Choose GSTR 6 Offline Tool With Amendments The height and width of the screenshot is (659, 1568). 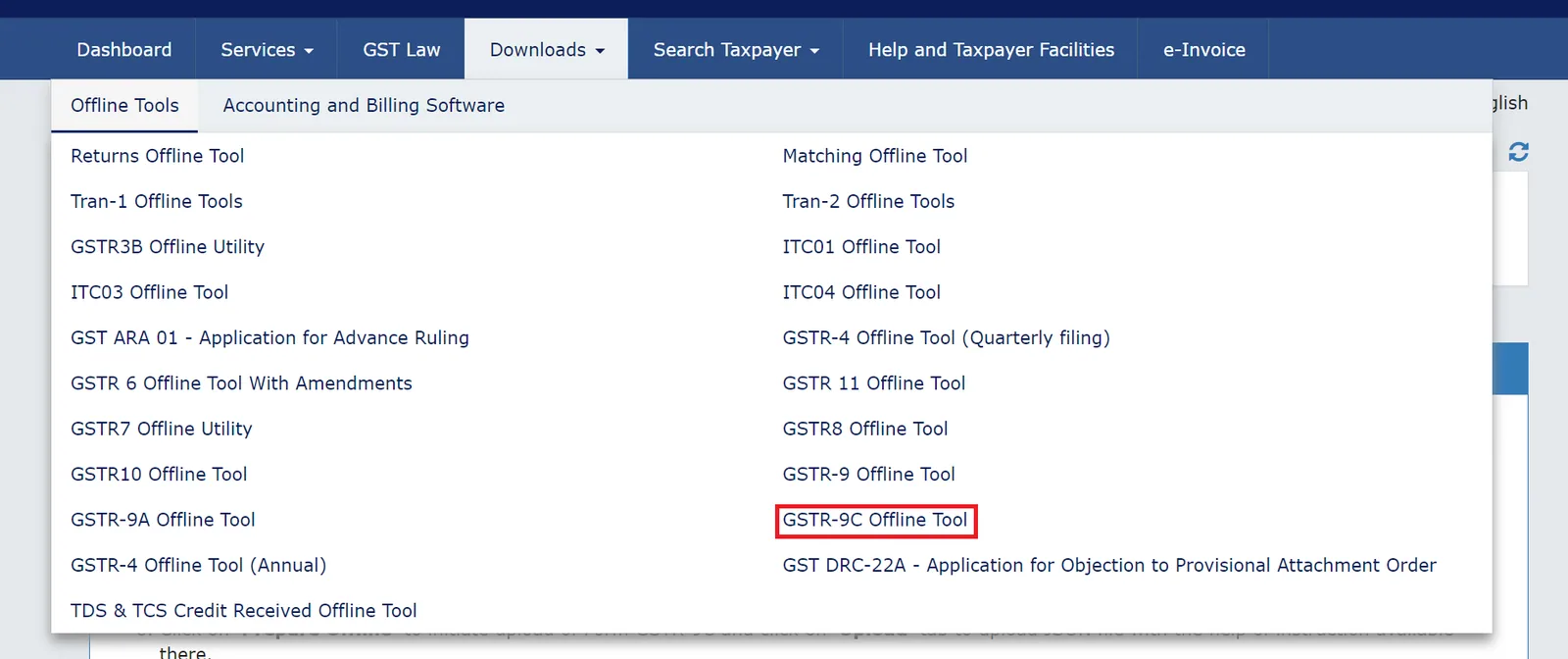pyautogui.click(x=242, y=383)
